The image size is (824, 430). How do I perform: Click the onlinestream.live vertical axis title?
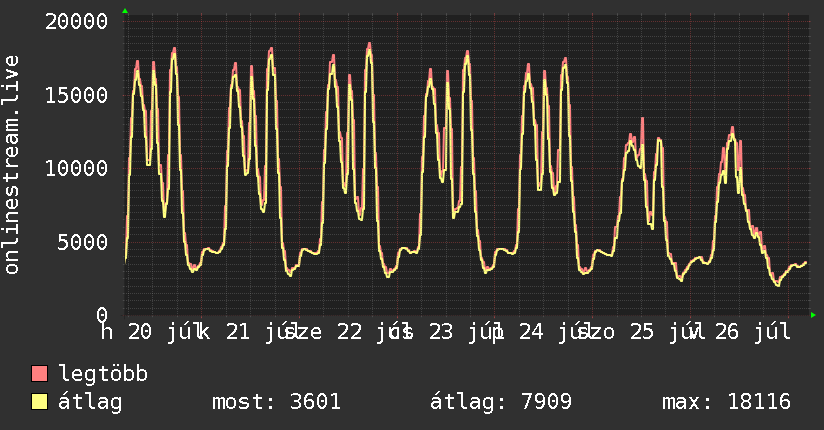[x=11, y=165]
